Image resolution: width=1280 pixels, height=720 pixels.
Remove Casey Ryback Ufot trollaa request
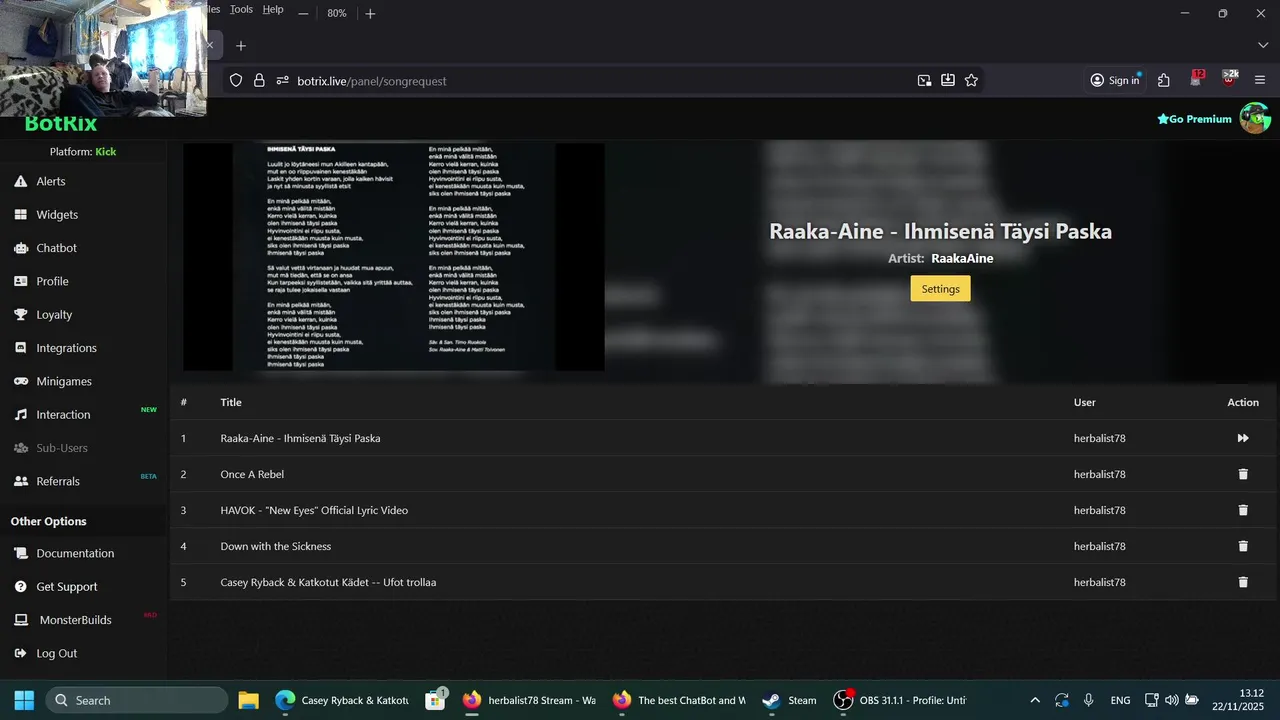click(1243, 582)
